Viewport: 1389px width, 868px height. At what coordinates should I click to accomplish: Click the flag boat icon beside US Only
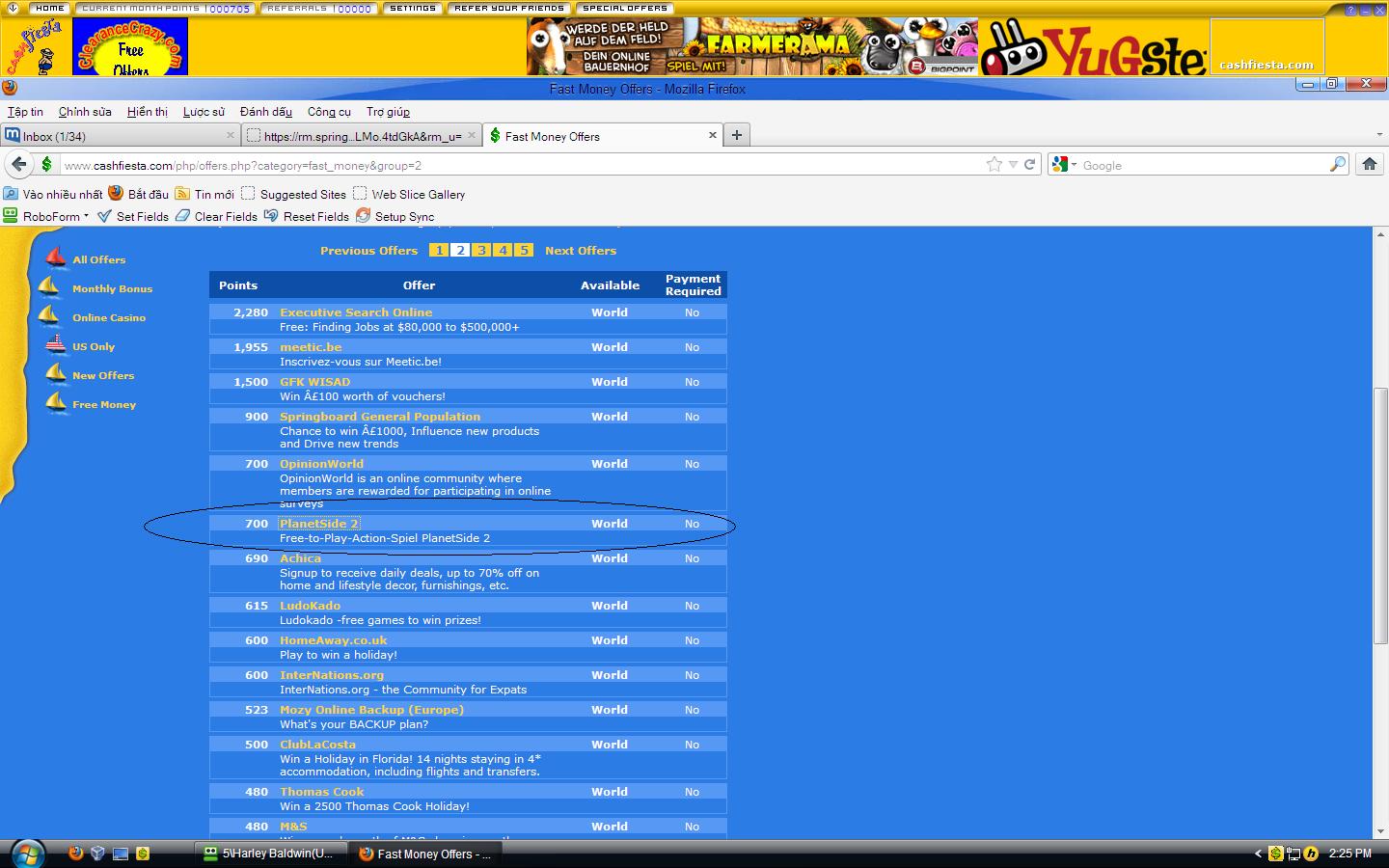coord(56,344)
